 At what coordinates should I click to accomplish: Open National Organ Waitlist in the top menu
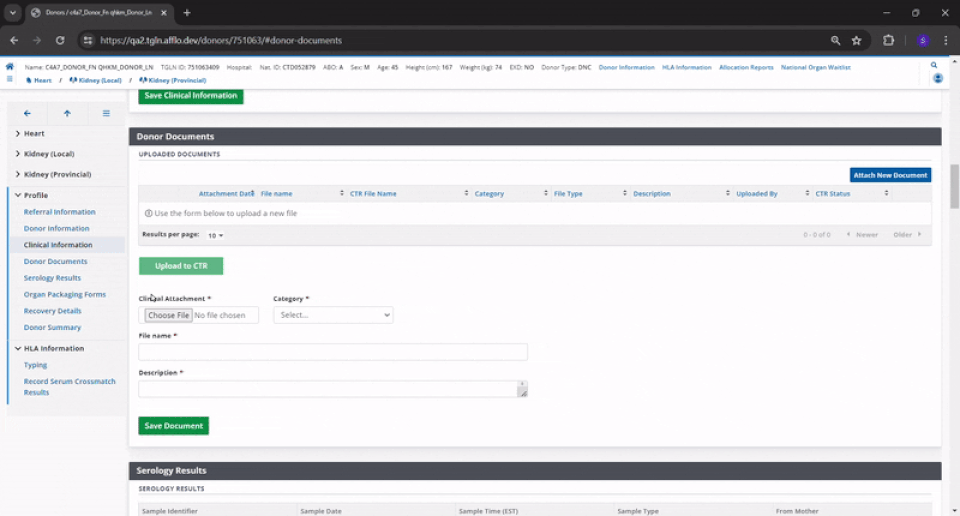817,67
